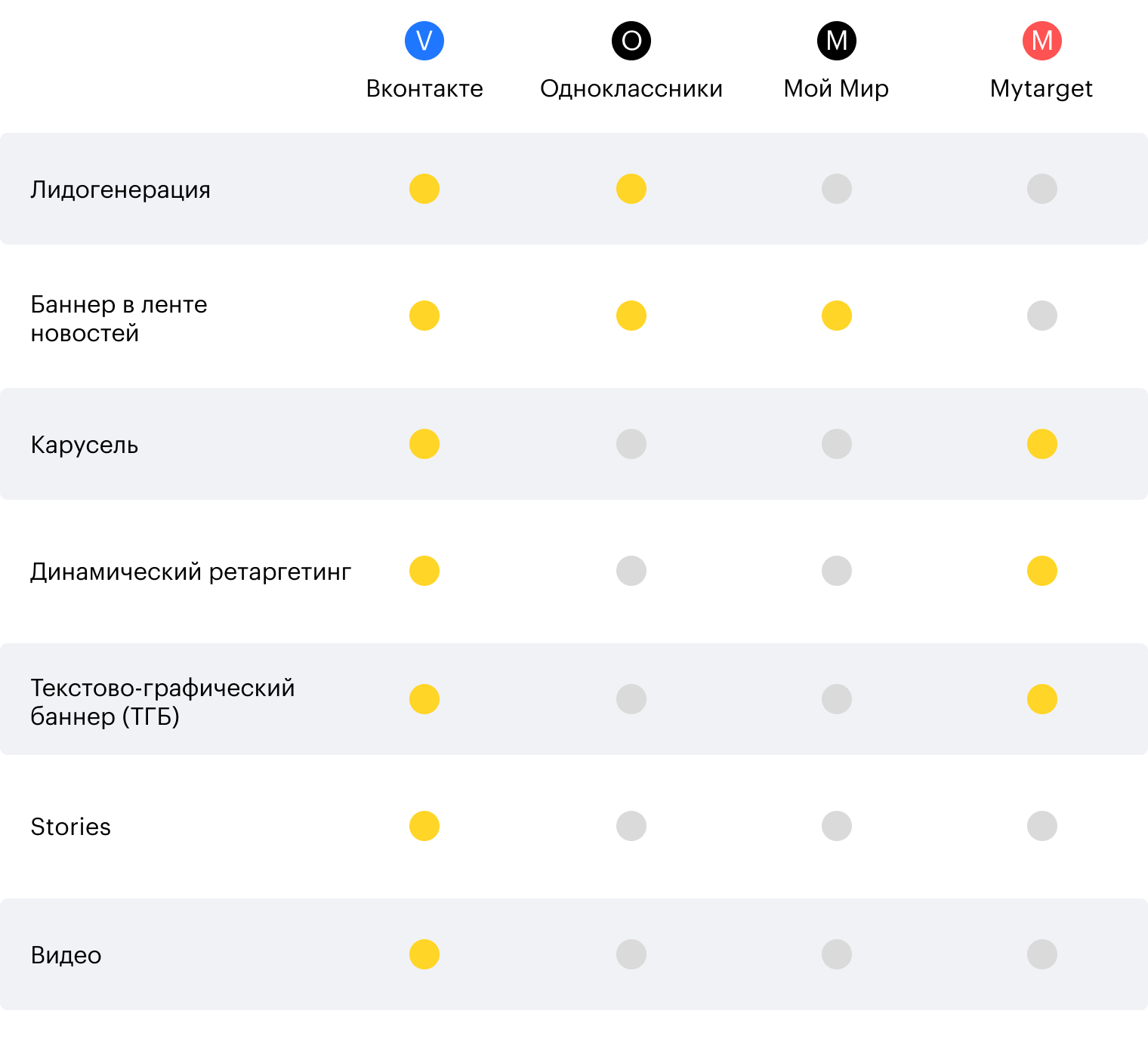The image size is (1148, 1060).
Task: Click yellow dot for Mytarget ТГБ row
Action: (x=1042, y=699)
